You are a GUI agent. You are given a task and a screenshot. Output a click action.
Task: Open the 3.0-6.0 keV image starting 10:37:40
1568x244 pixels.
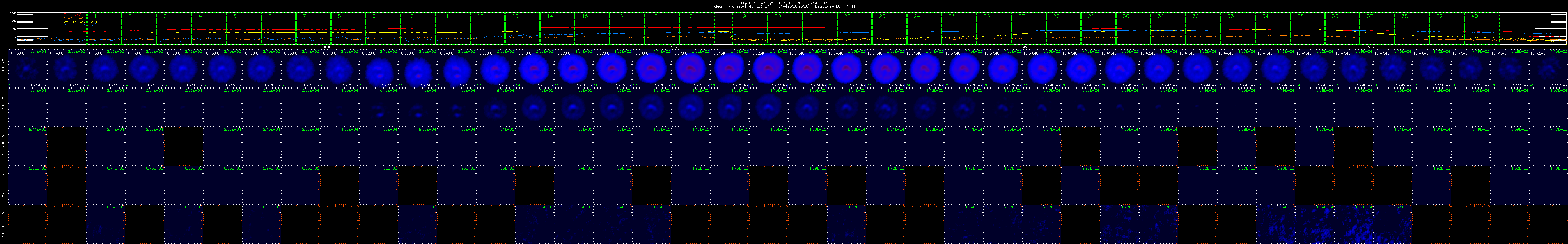coord(964,69)
